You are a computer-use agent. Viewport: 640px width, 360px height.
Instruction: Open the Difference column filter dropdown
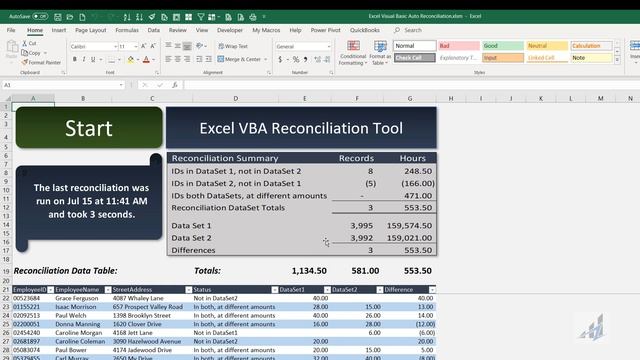click(432, 290)
